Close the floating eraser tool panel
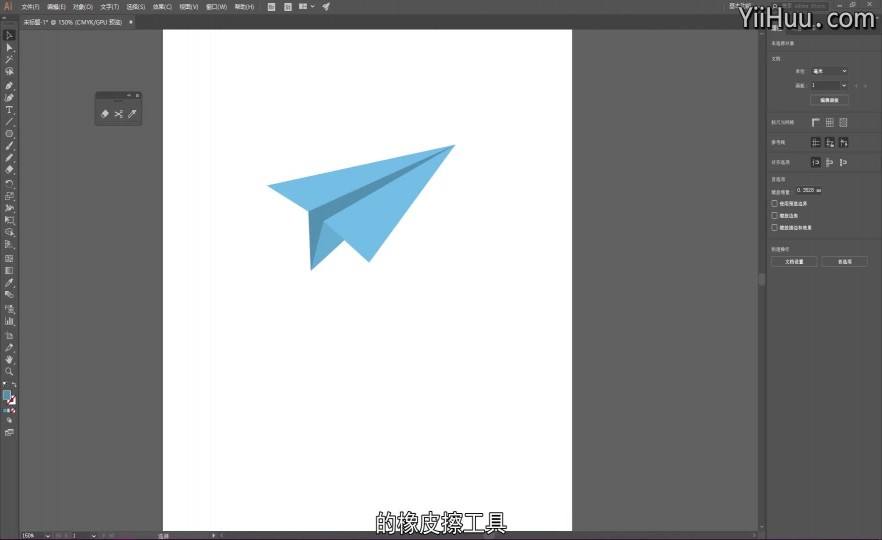This screenshot has width=882, height=540. coord(137,95)
